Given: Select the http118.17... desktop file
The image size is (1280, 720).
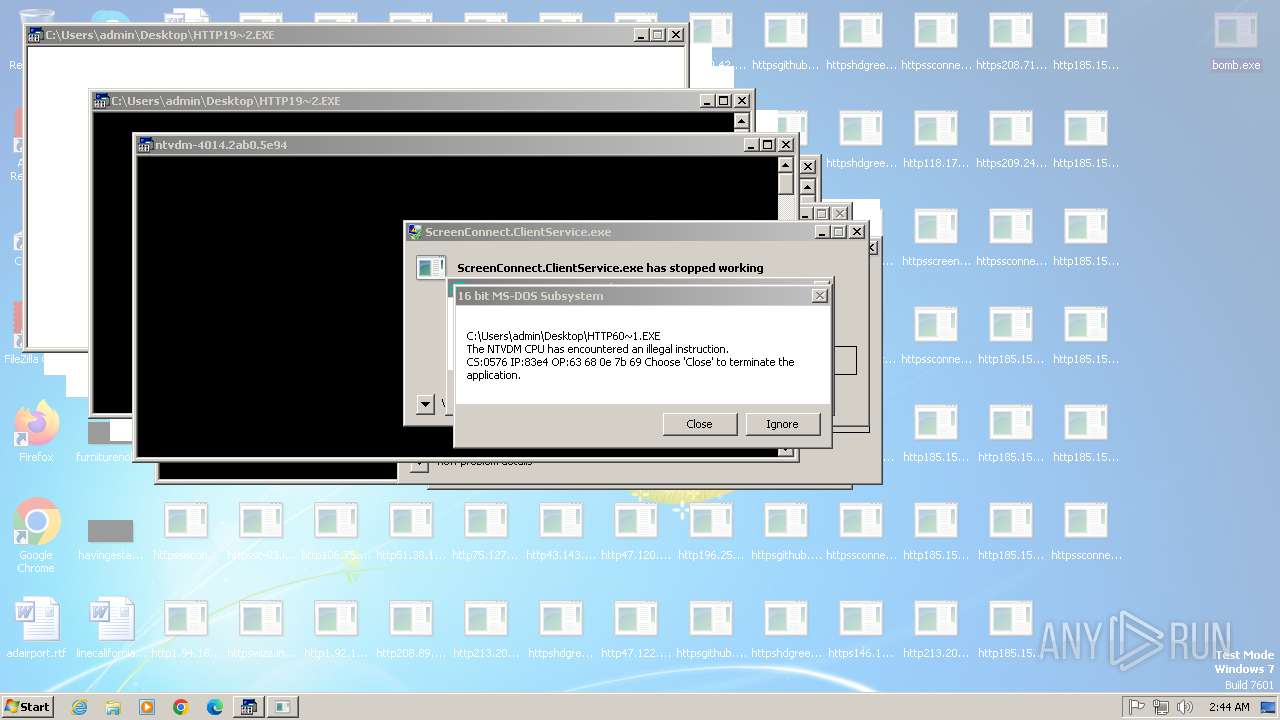Looking at the screenshot, I should (x=936, y=142).
